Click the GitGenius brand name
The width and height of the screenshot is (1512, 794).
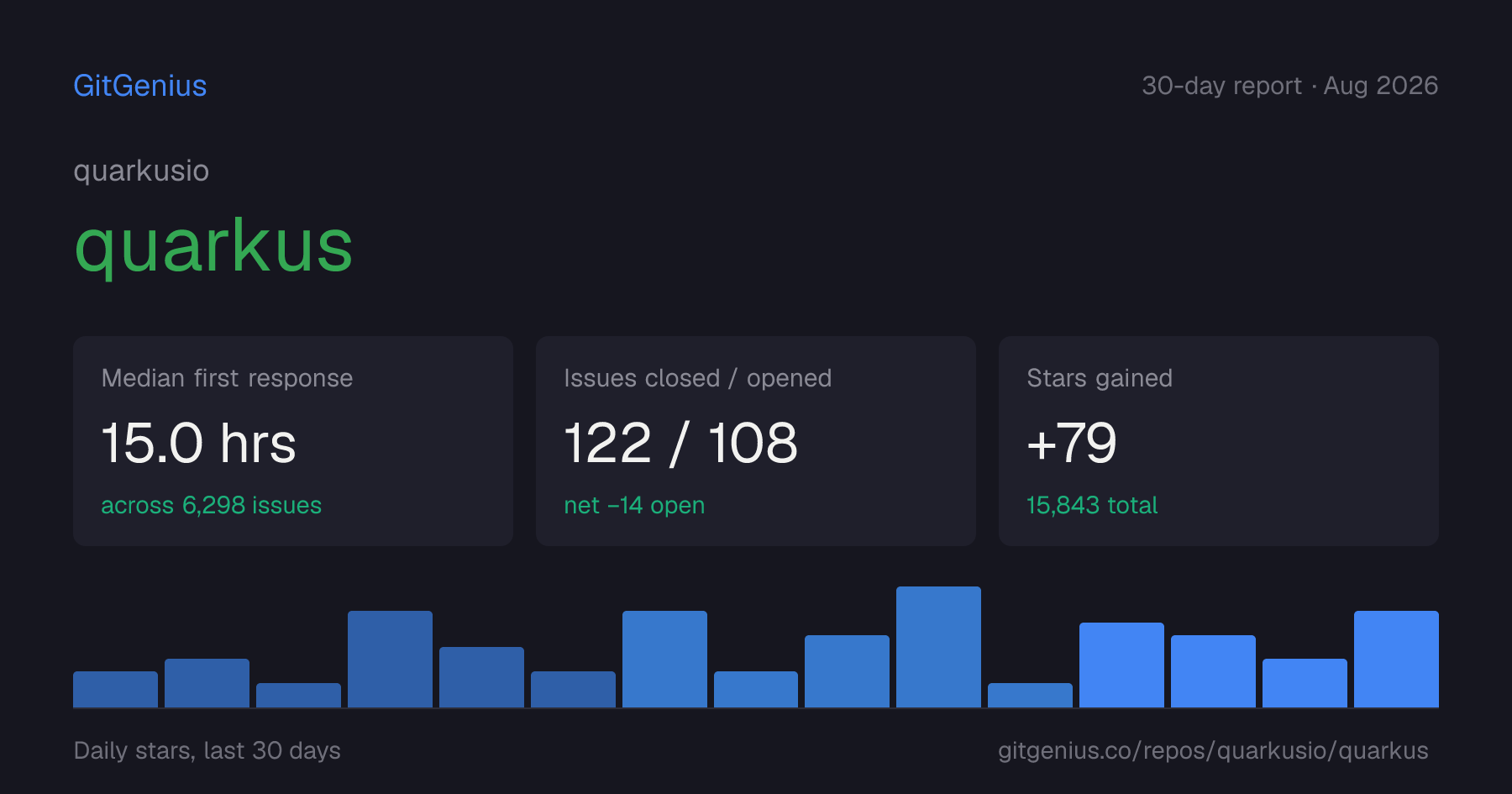pos(140,86)
